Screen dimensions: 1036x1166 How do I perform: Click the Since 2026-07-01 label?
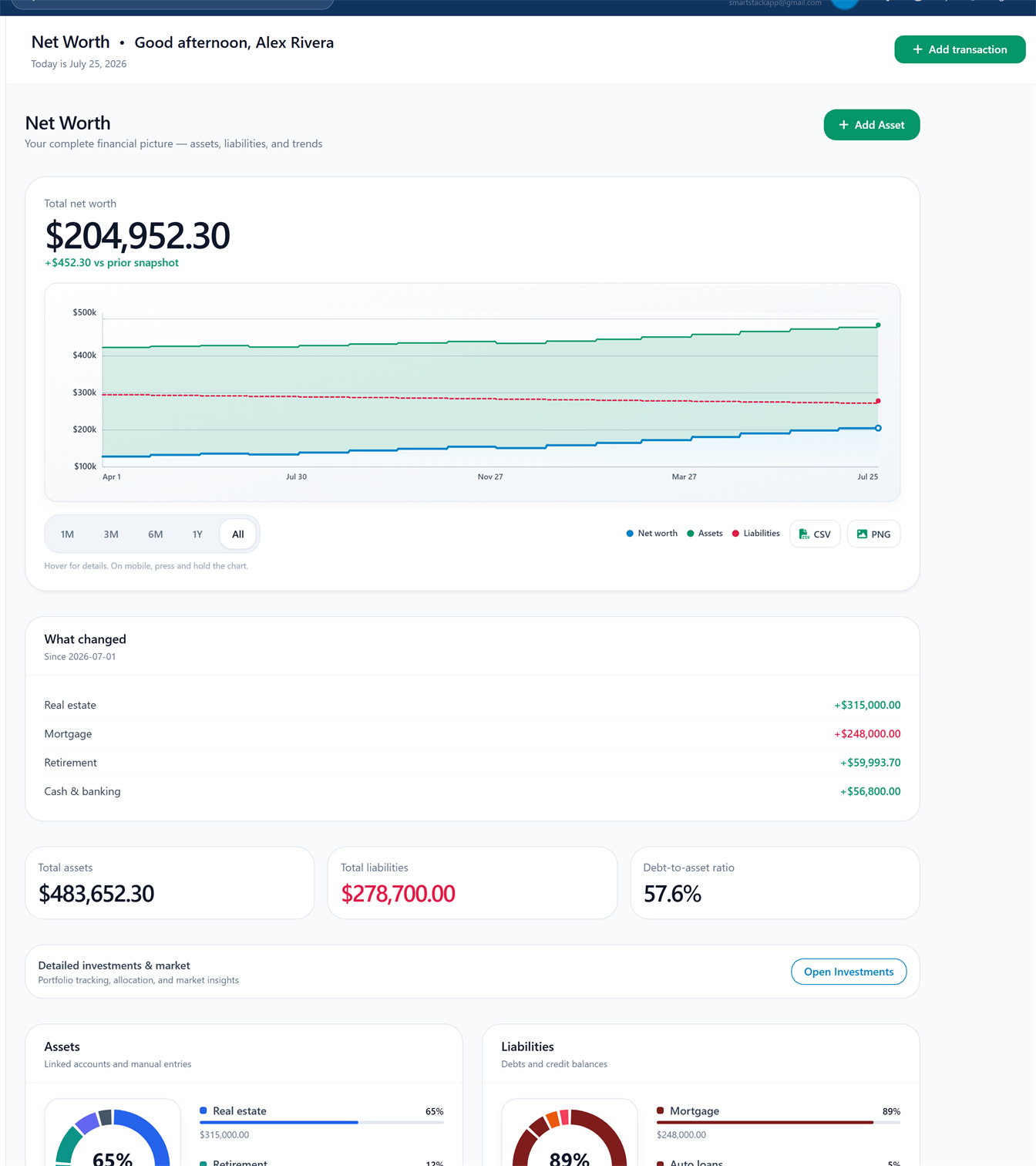point(80,657)
